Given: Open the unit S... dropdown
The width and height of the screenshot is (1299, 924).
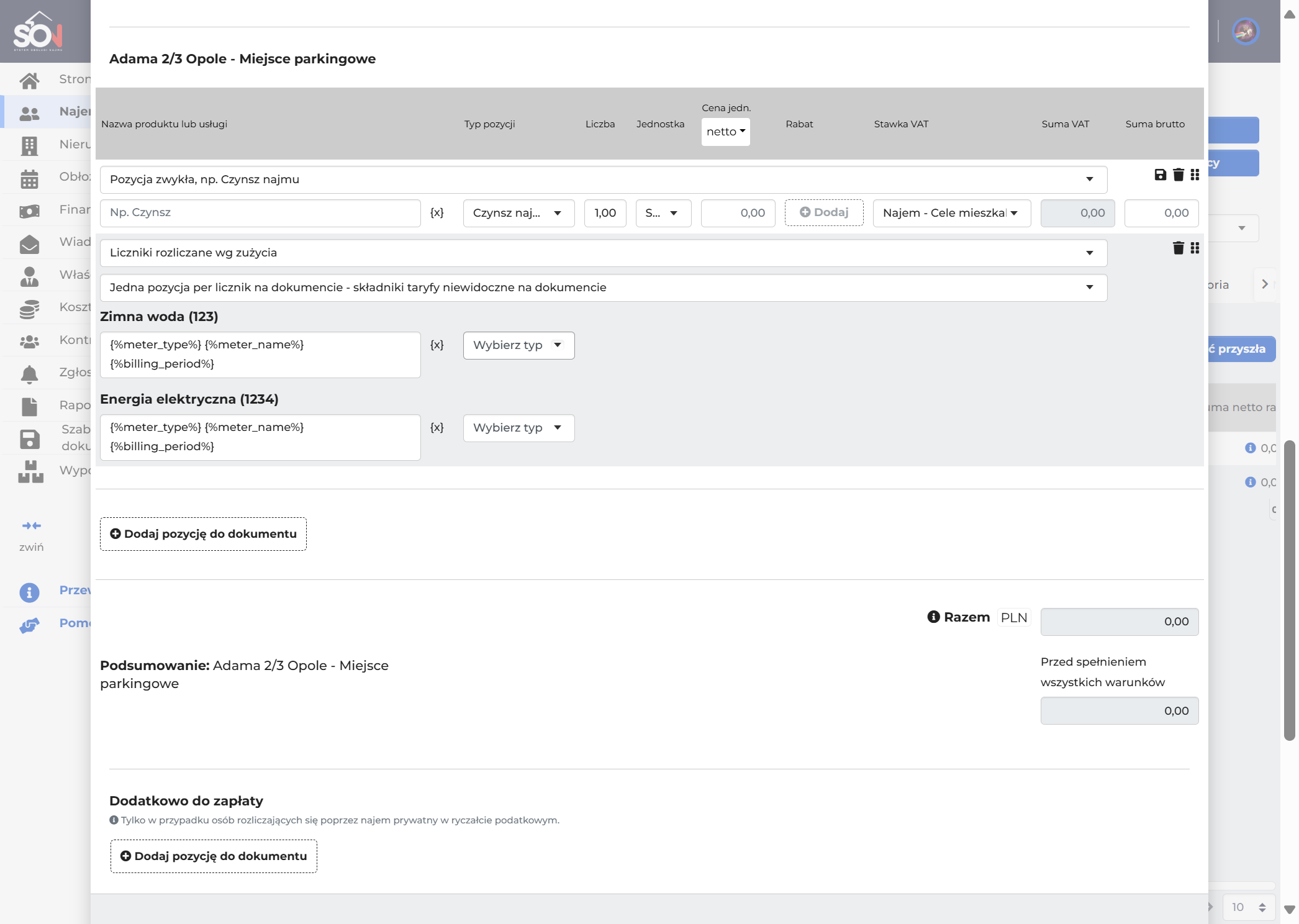Looking at the screenshot, I should 663,213.
